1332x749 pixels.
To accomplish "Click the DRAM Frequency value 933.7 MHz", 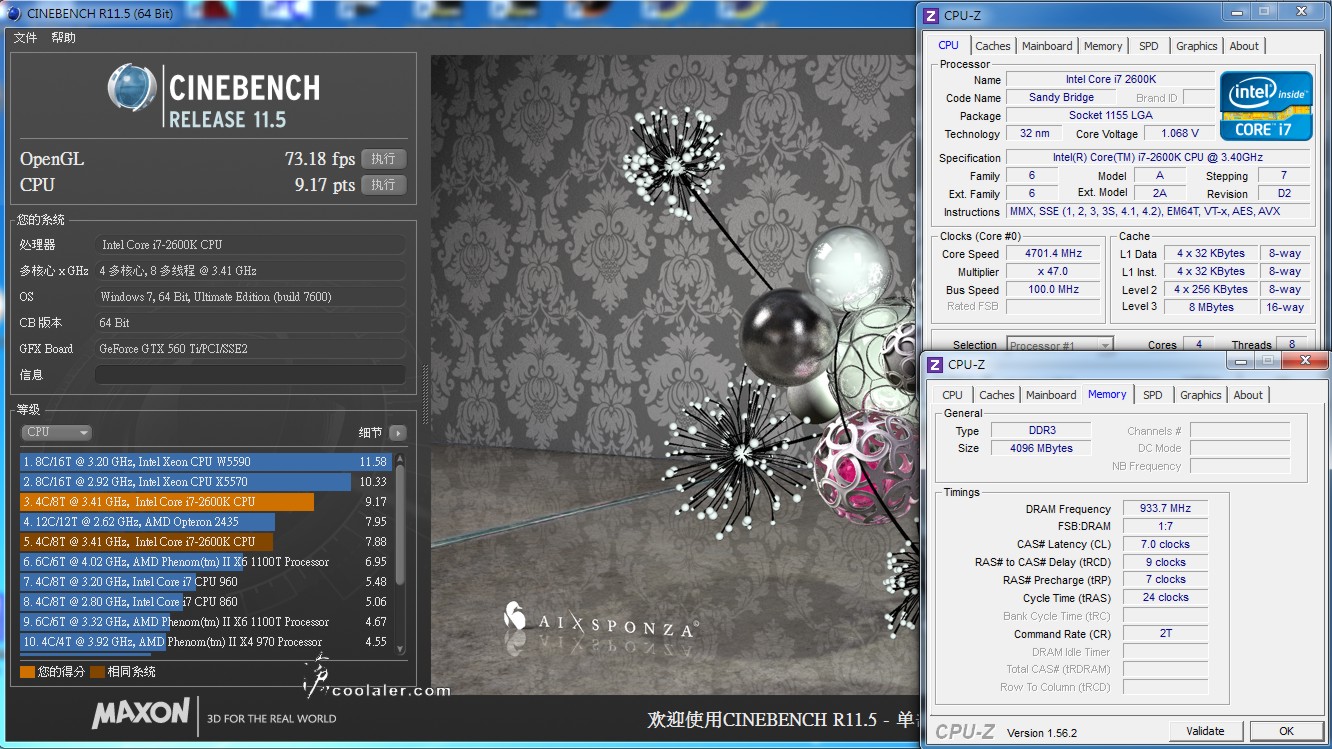I will tap(1166, 509).
